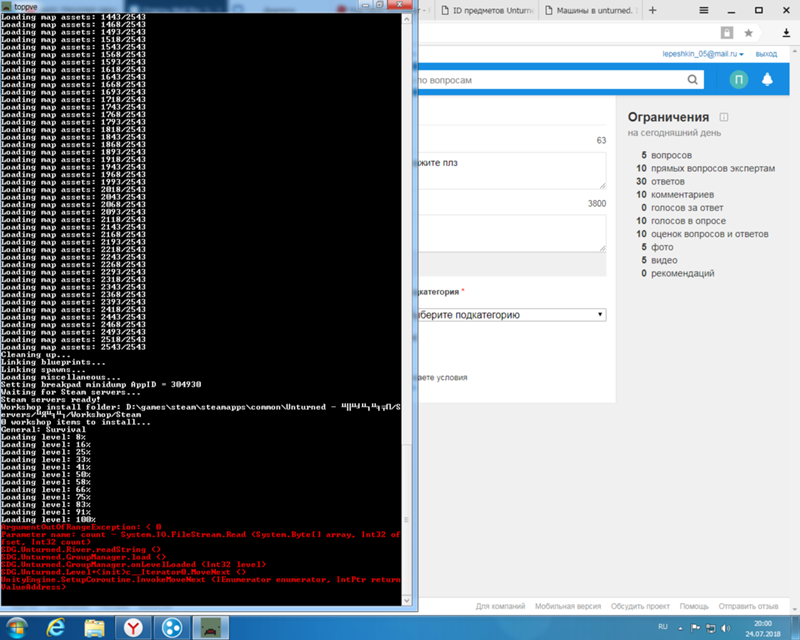This screenshot has width=800, height=640.
Task: Open File Explorer from the taskbar
Action: [94, 627]
